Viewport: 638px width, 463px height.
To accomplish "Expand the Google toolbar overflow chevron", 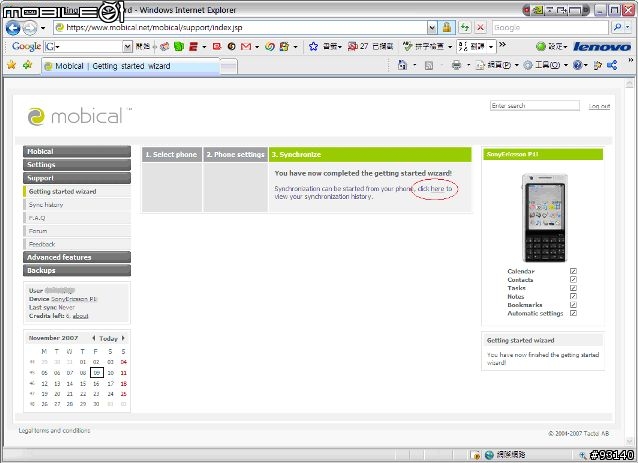I will [503, 45].
